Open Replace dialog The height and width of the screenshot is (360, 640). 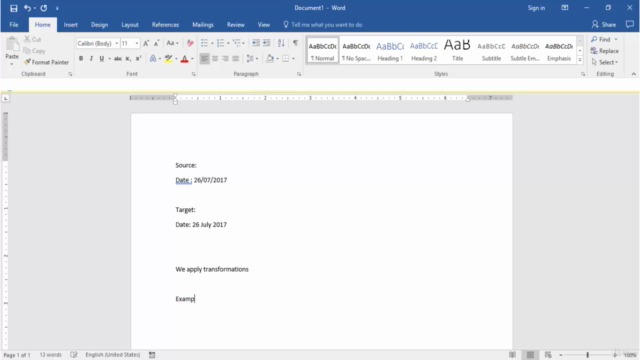coord(604,51)
